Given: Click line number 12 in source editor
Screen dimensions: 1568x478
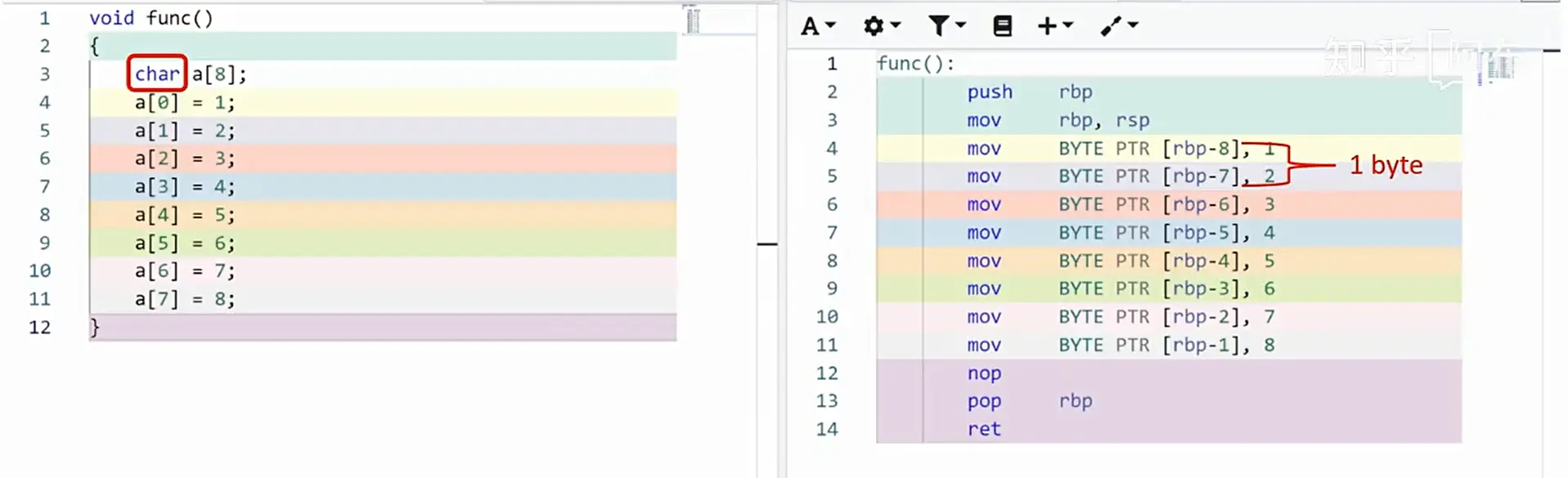Looking at the screenshot, I should pos(40,327).
